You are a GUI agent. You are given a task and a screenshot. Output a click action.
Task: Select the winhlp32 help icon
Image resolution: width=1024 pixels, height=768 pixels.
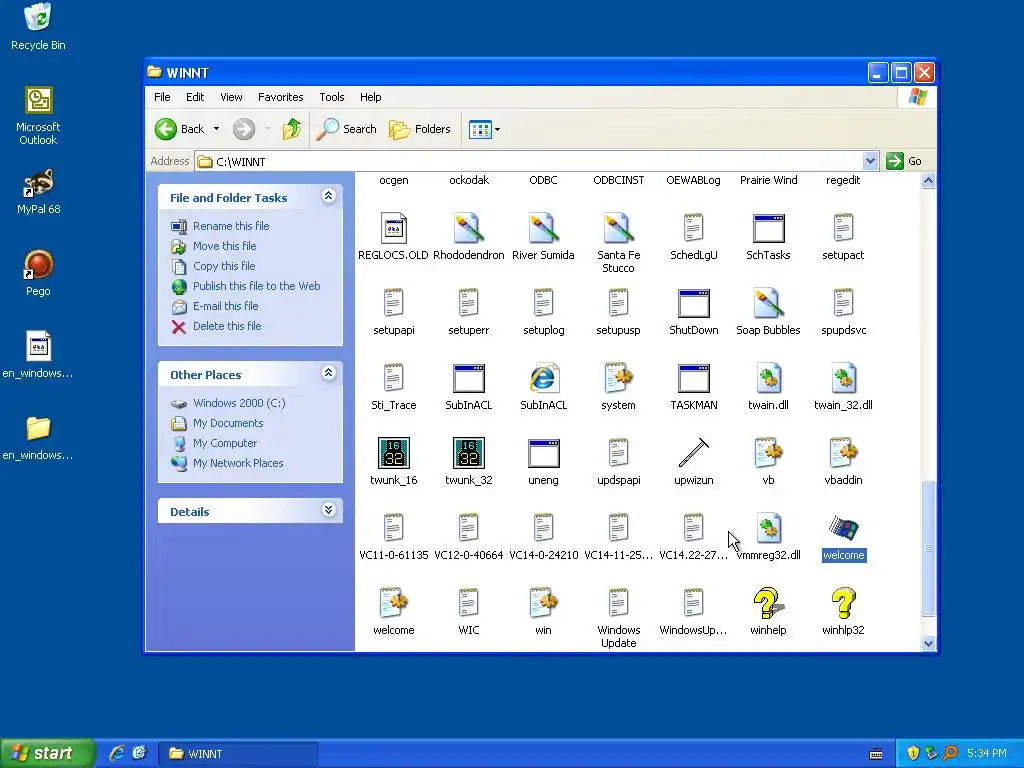click(843, 603)
